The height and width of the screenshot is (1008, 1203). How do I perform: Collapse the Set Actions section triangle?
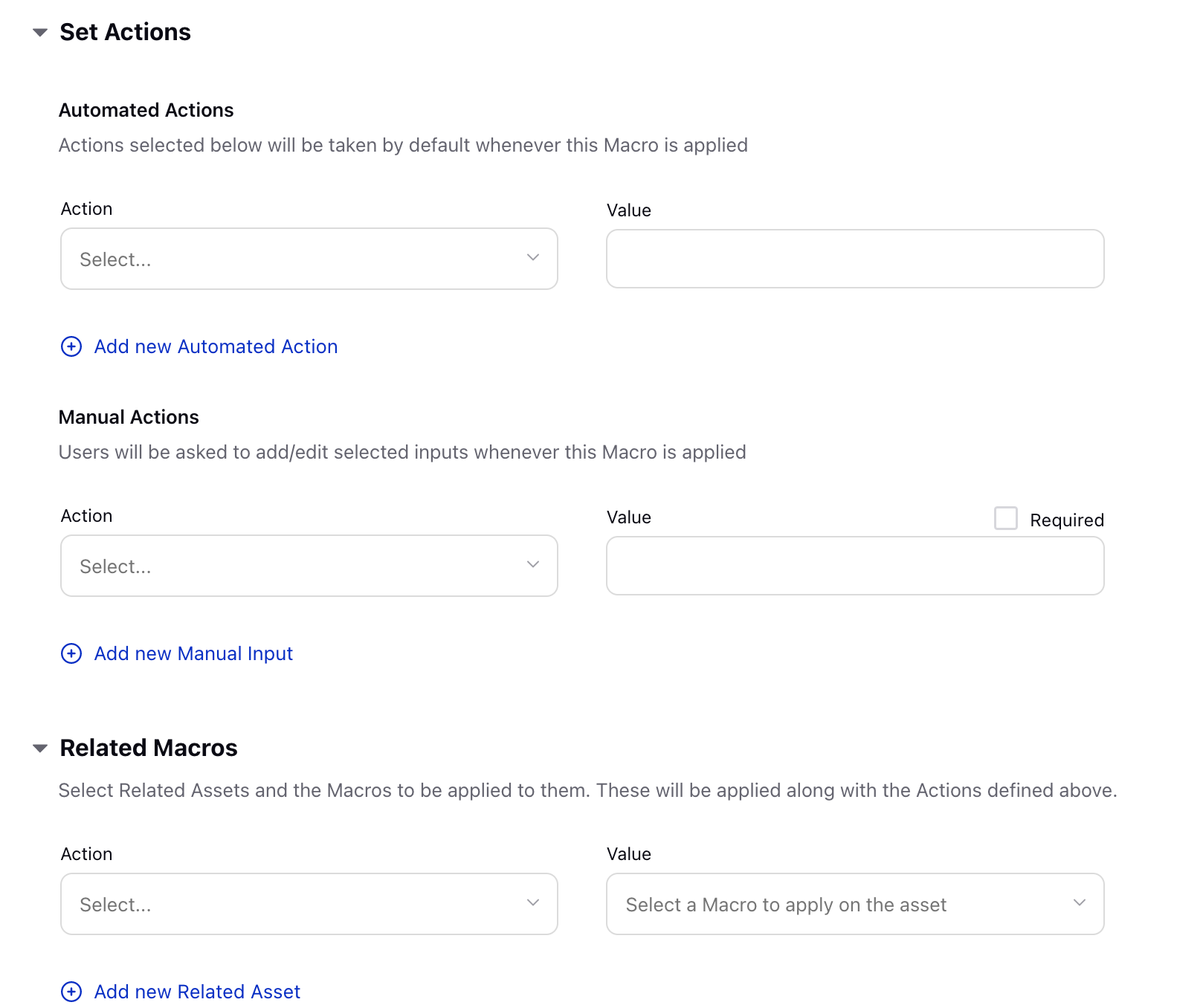(40, 33)
